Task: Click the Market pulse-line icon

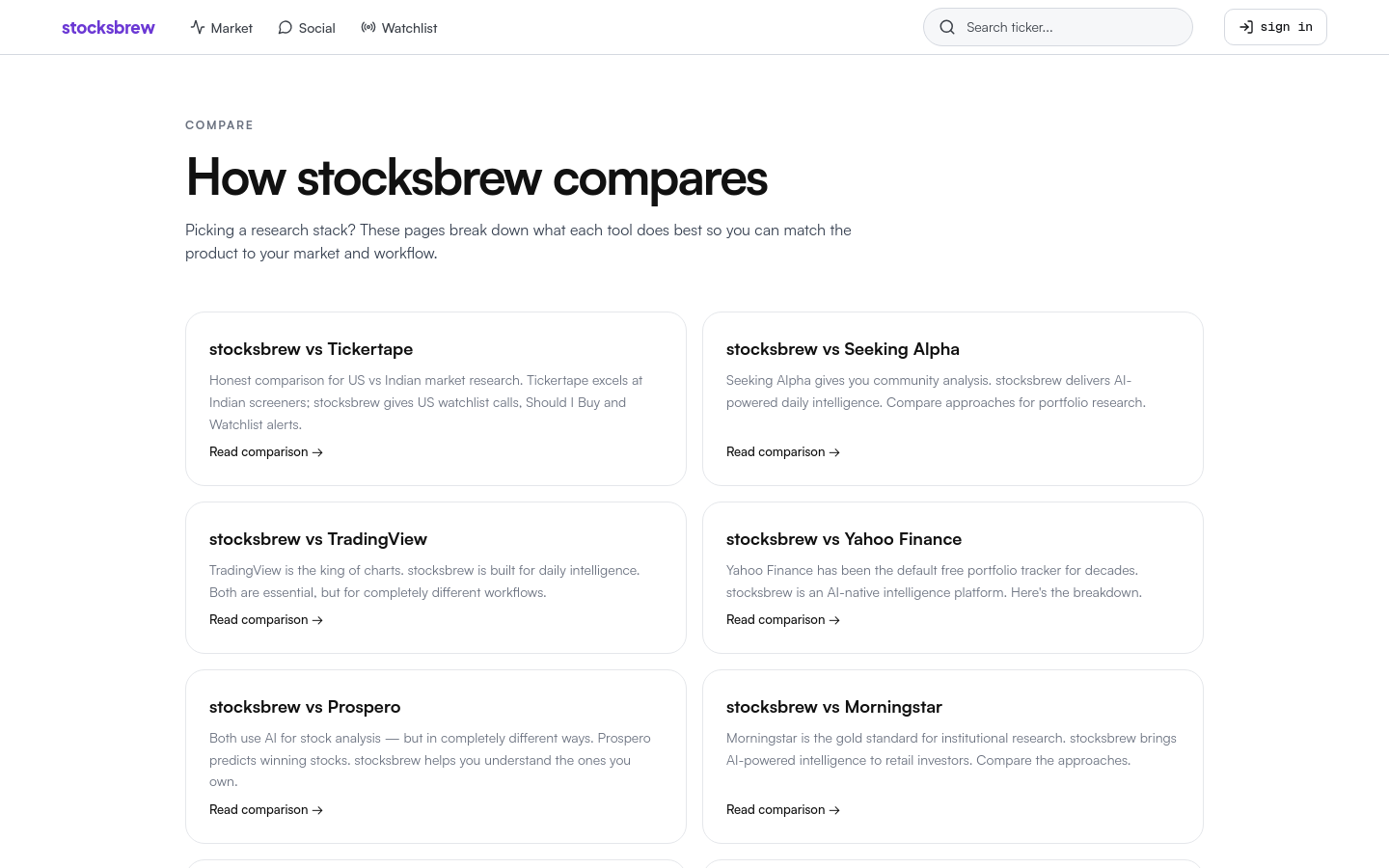Action: [198, 27]
